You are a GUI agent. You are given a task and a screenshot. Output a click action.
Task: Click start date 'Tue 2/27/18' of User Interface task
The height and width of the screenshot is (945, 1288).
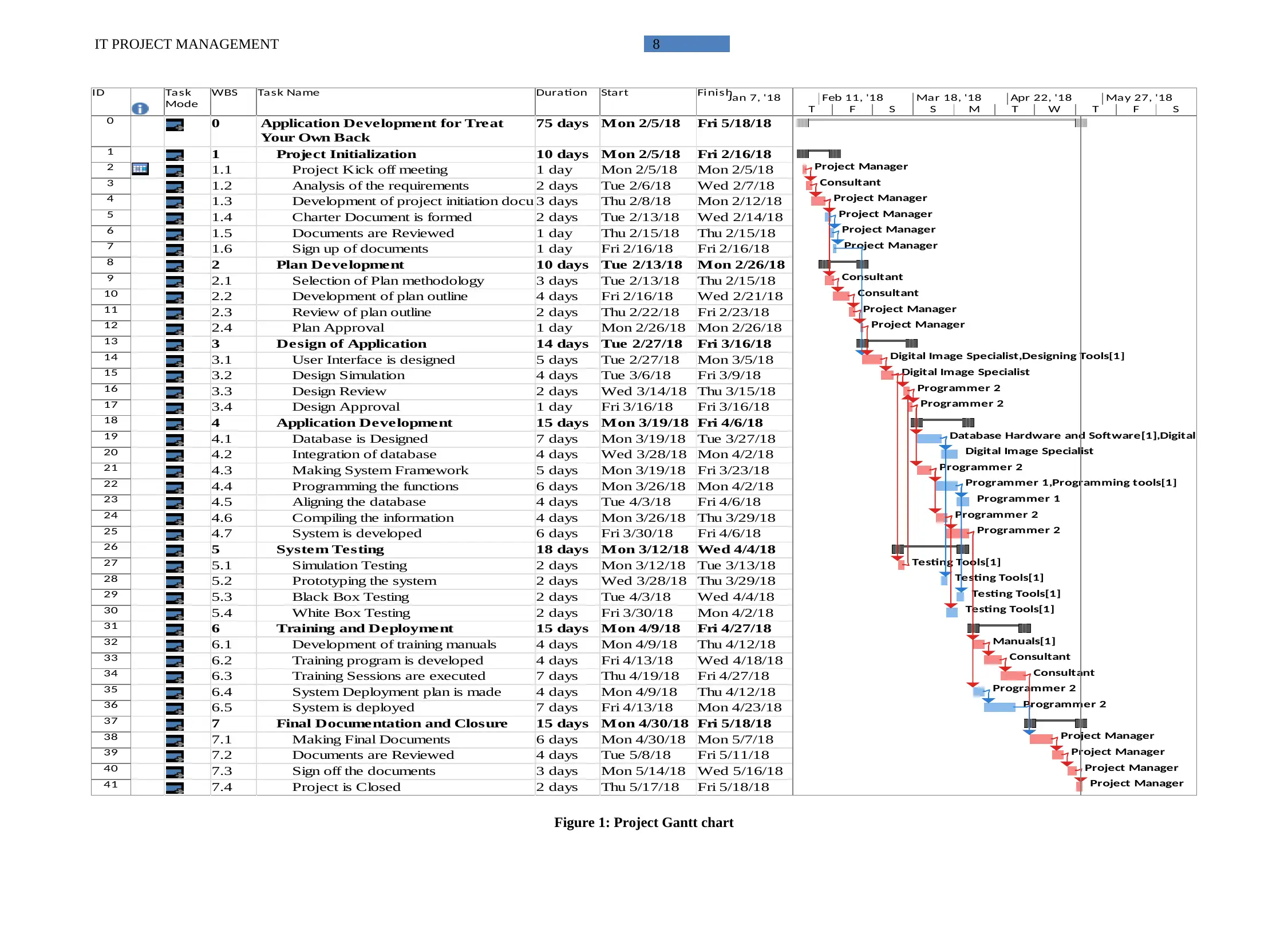640,360
